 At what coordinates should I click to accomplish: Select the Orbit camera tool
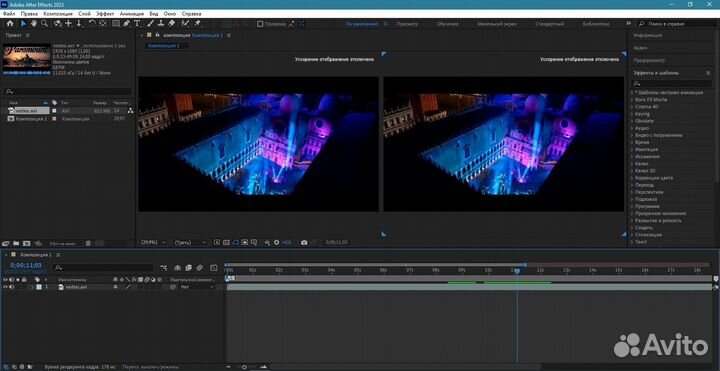pyautogui.click(x=58, y=23)
